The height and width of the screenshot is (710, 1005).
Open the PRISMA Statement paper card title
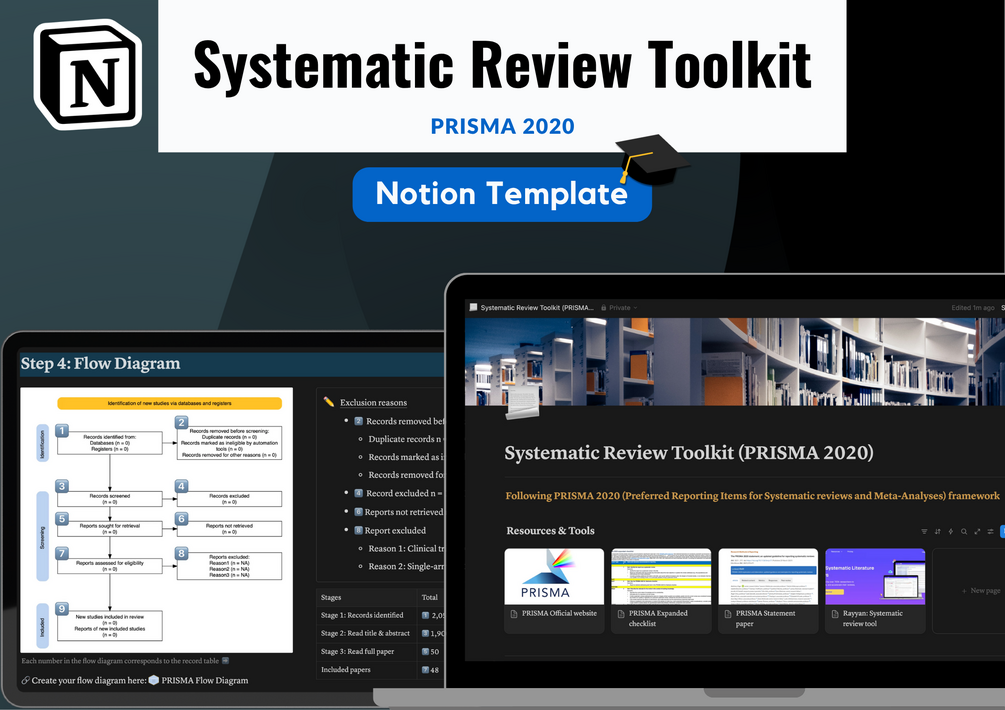[x=765, y=618]
